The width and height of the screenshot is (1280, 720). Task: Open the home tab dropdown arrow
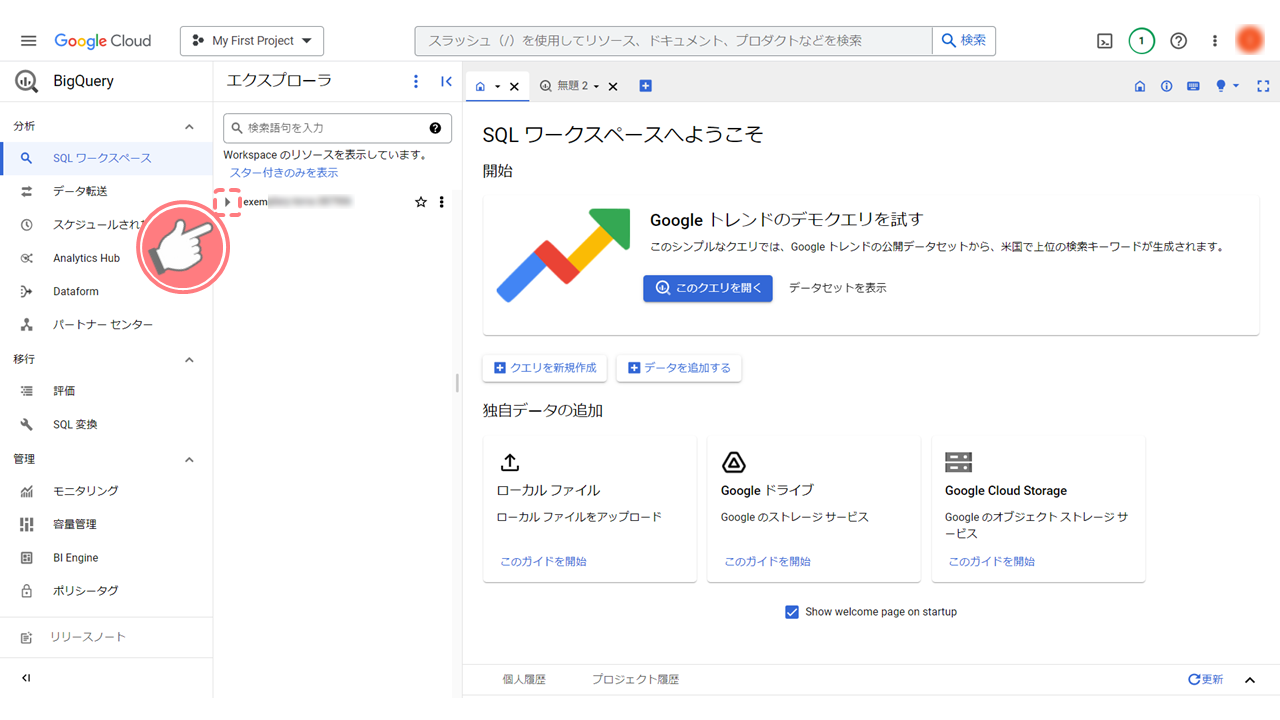tap(497, 87)
